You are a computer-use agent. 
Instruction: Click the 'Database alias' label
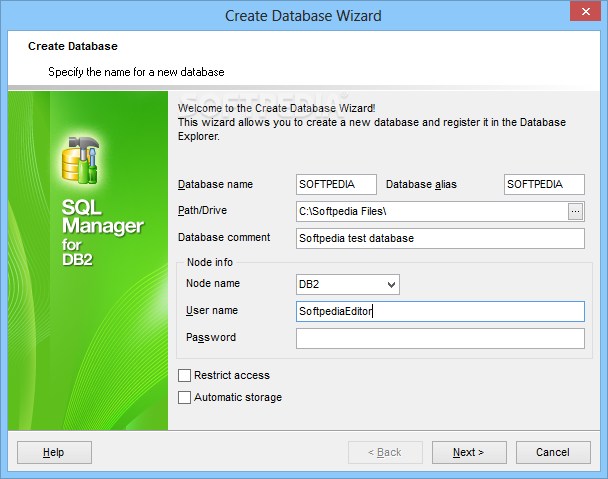(421, 184)
